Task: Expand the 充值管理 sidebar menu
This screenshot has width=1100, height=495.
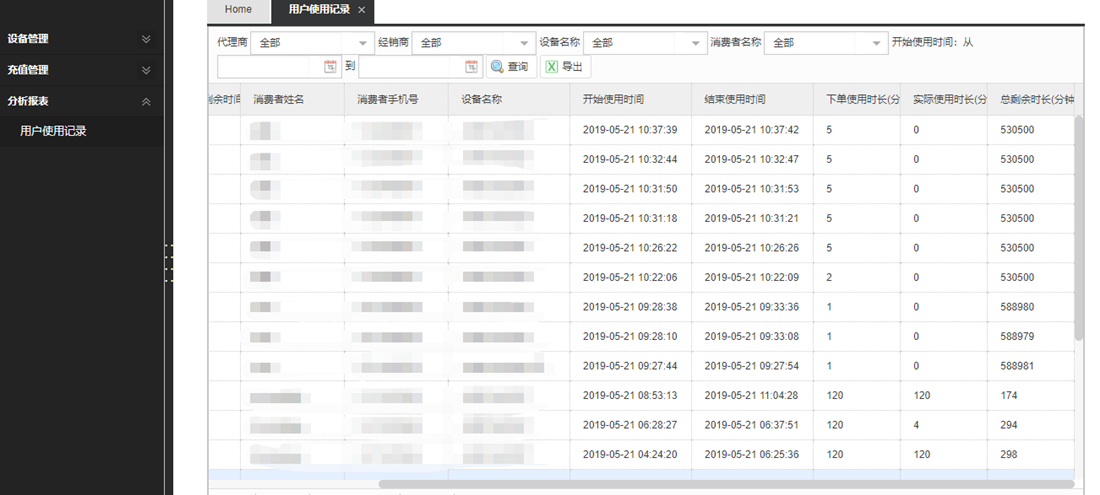Action: (x=146, y=70)
